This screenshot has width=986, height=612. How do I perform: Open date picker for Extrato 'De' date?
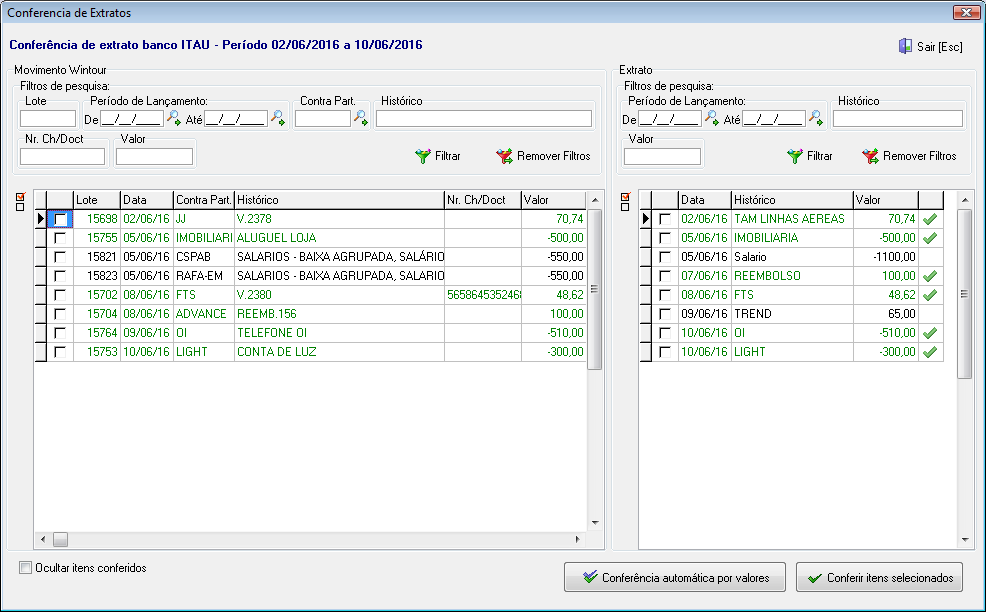click(711, 118)
